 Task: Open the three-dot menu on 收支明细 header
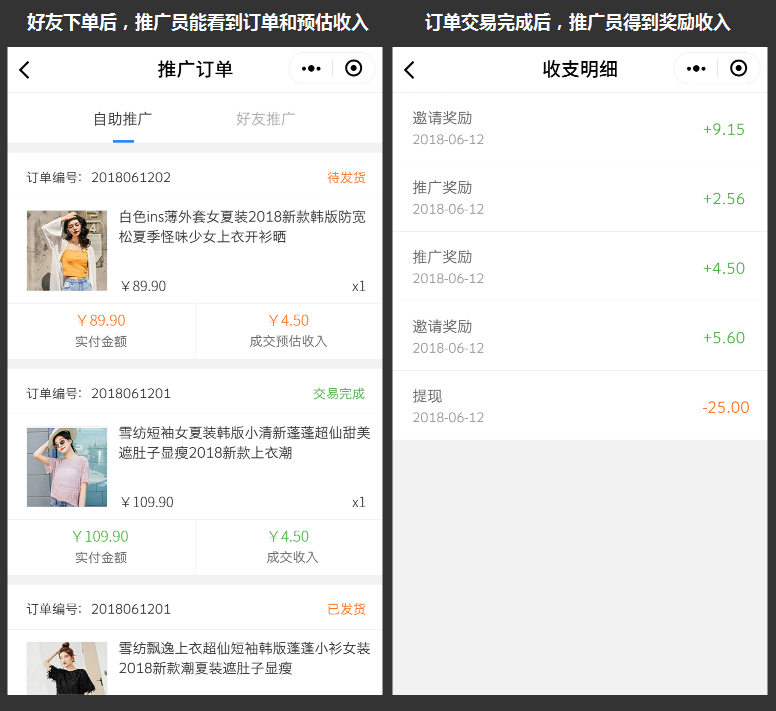(696, 69)
